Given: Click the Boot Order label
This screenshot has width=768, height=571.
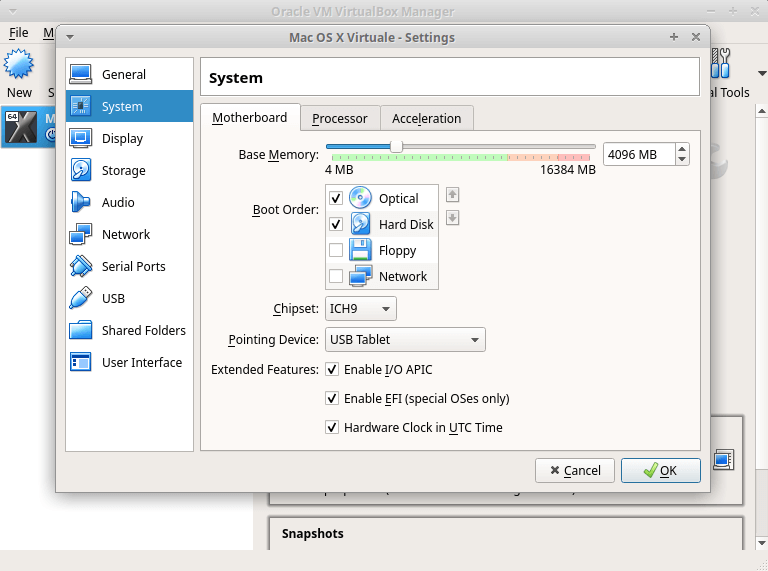Looking at the screenshot, I should (286, 210).
